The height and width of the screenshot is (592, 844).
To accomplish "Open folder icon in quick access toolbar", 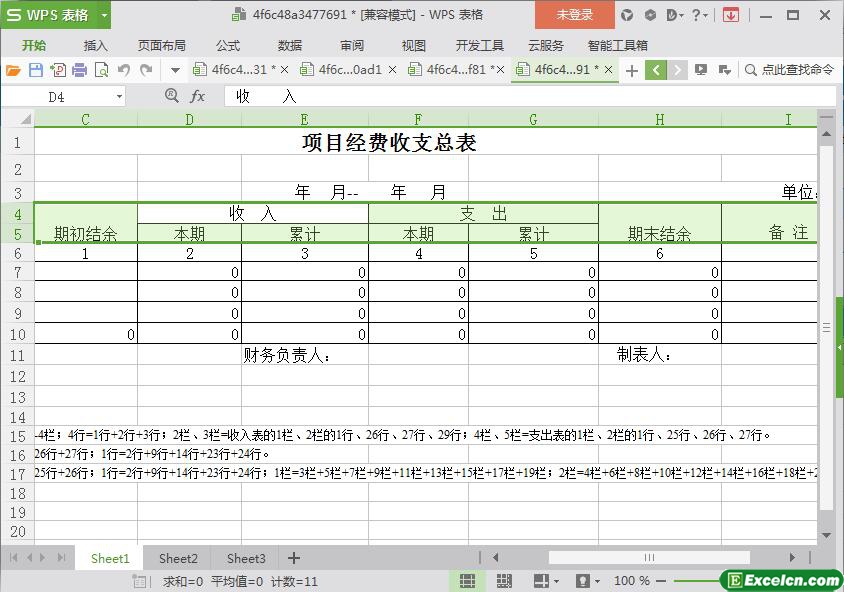I will click(13, 70).
